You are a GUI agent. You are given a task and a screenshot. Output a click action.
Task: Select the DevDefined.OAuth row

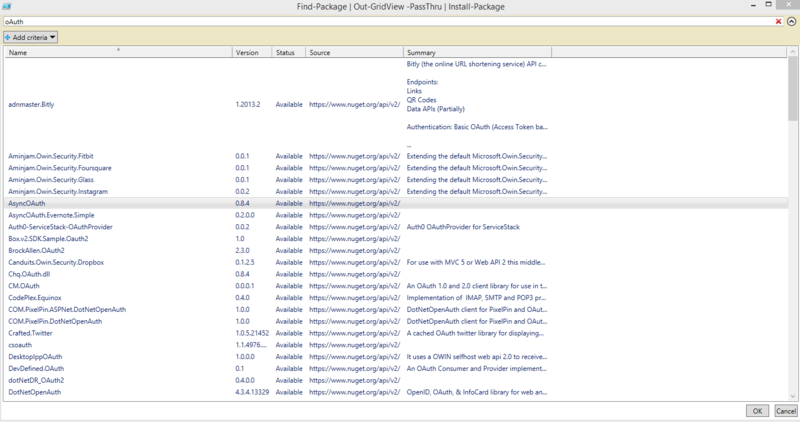click(396, 368)
